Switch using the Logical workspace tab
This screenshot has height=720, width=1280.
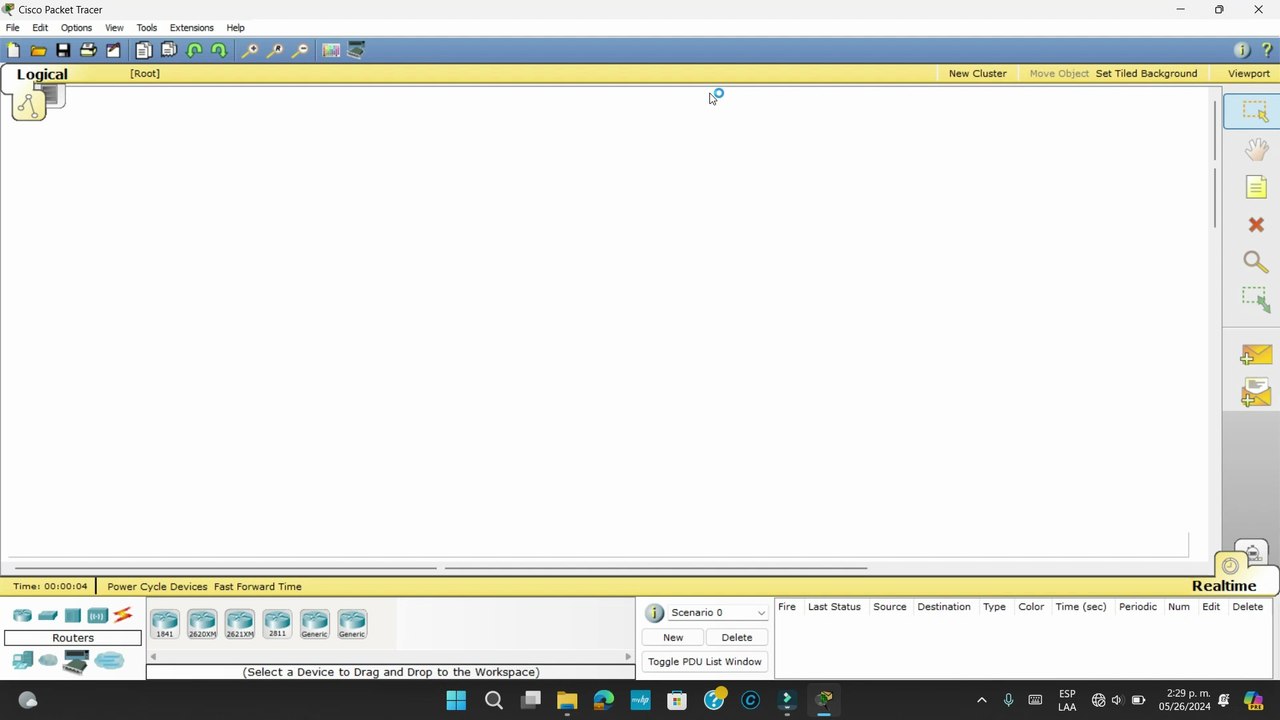point(42,74)
